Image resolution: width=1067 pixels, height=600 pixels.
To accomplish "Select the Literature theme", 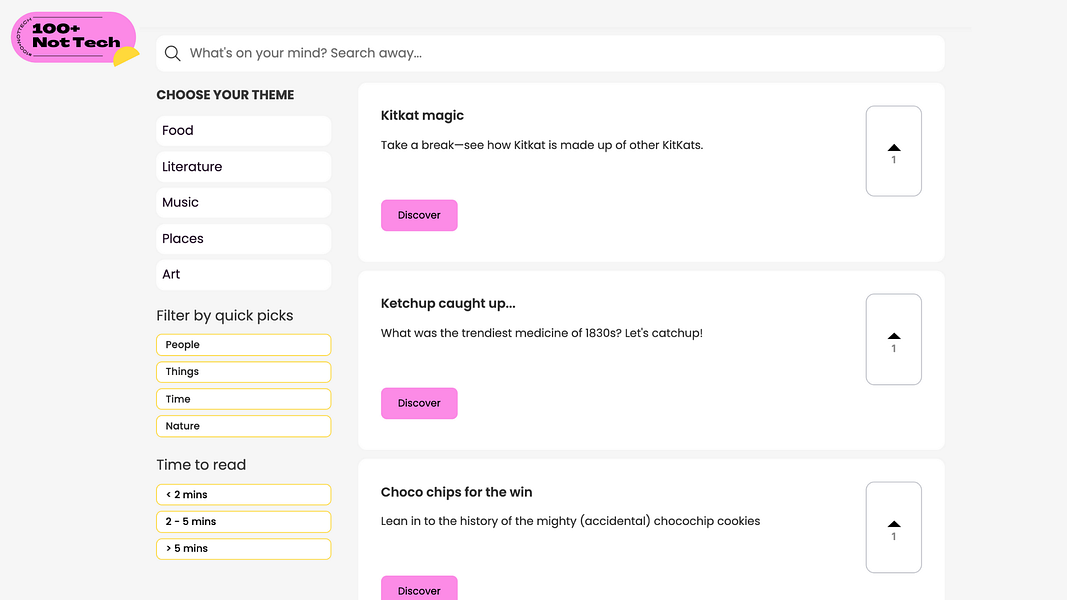I will pos(243,167).
